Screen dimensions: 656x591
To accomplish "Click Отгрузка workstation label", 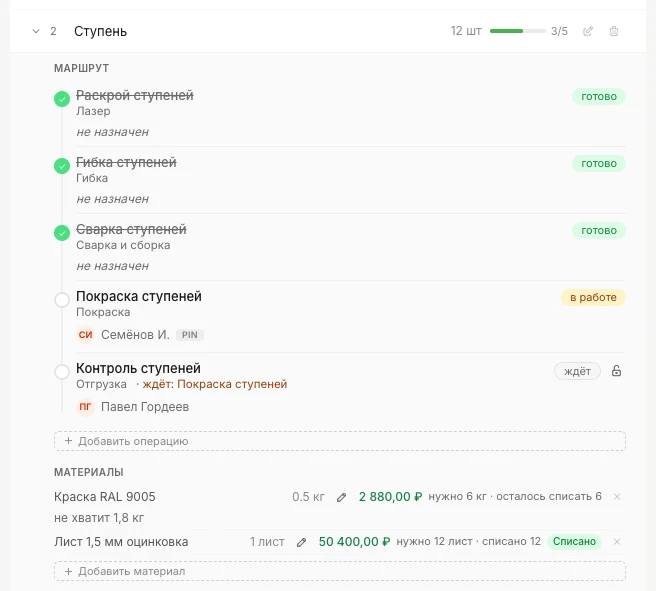I will tap(101, 384).
